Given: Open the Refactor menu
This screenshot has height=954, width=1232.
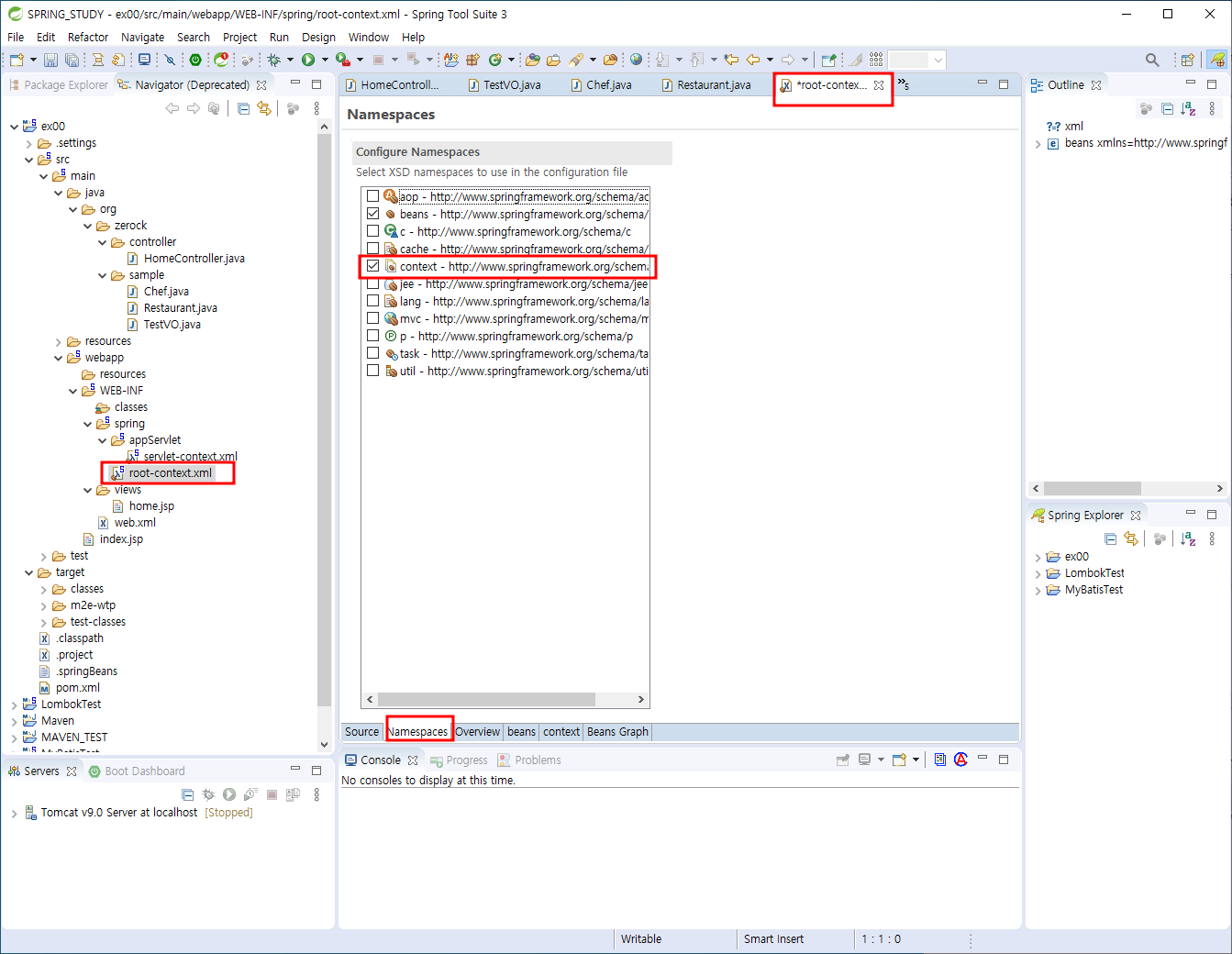Looking at the screenshot, I should pyautogui.click(x=88, y=37).
